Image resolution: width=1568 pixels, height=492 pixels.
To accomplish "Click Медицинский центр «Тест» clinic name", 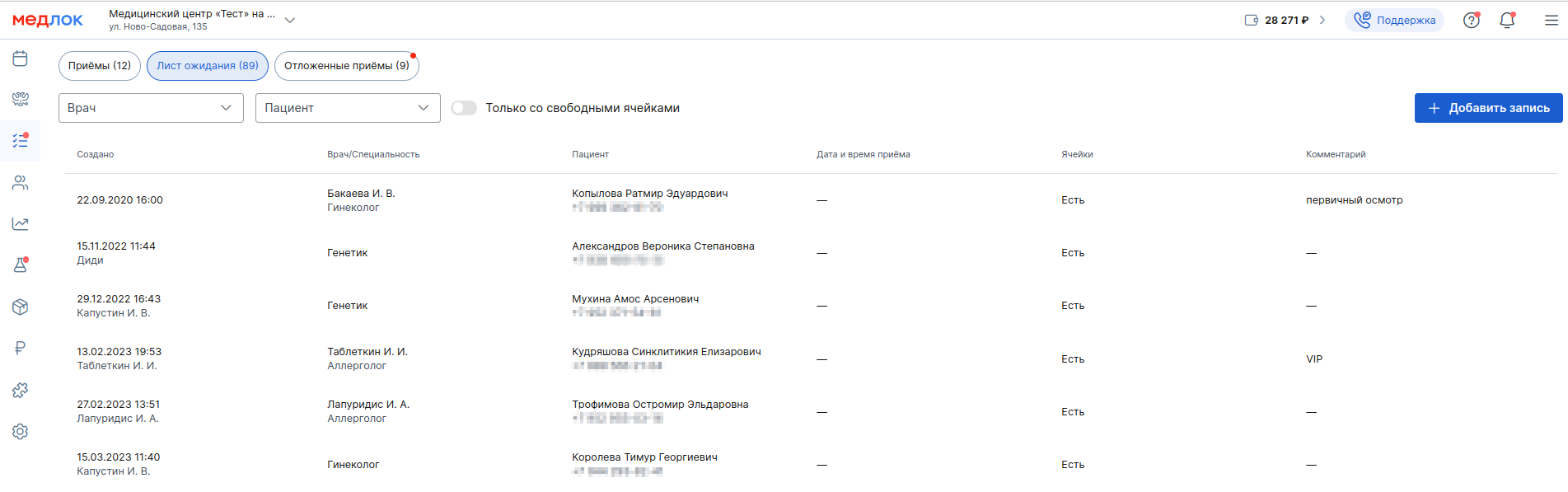I will tap(192, 14).
